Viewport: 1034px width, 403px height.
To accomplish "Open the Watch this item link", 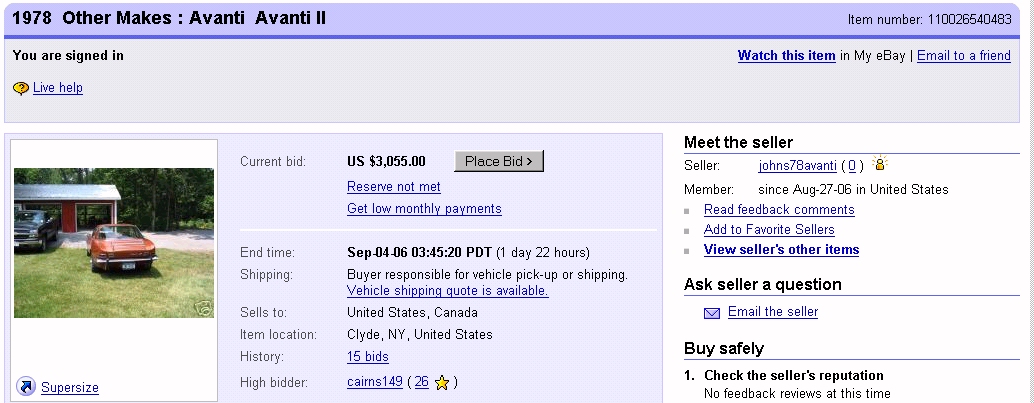I will click(786, 56).
